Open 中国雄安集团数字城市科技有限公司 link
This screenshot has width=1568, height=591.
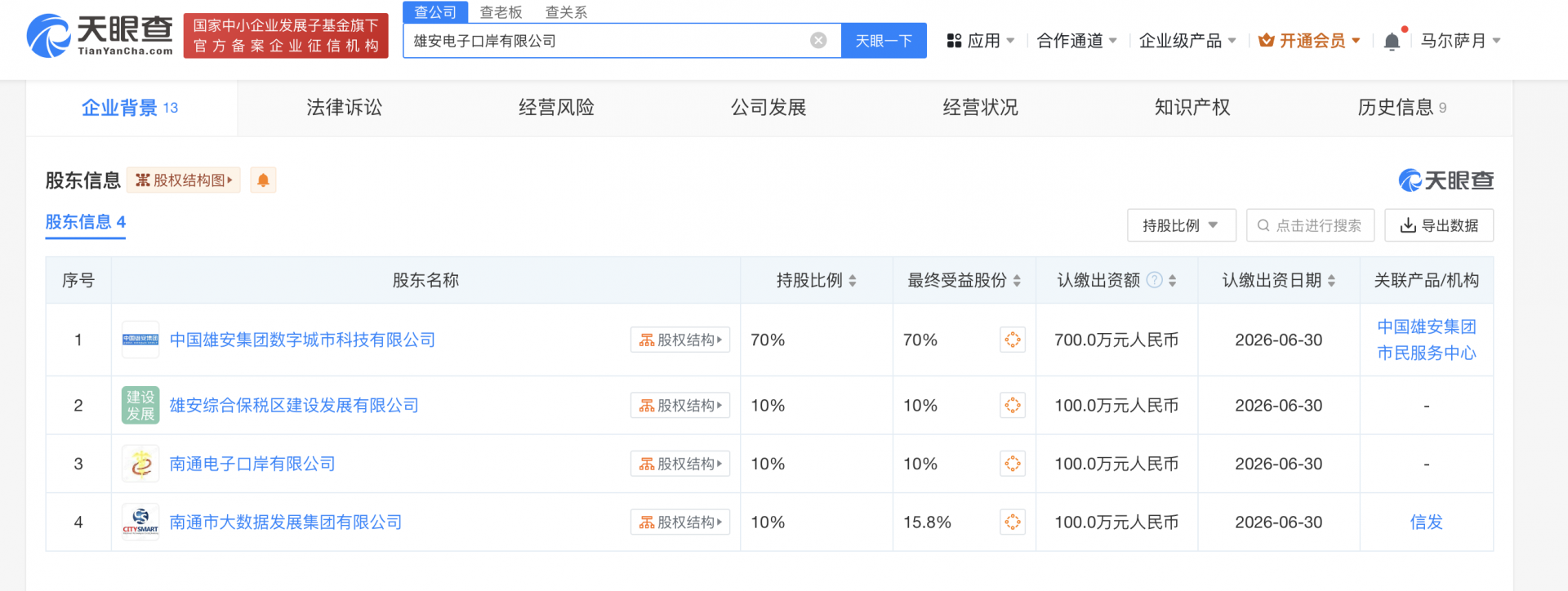(302, 340)
